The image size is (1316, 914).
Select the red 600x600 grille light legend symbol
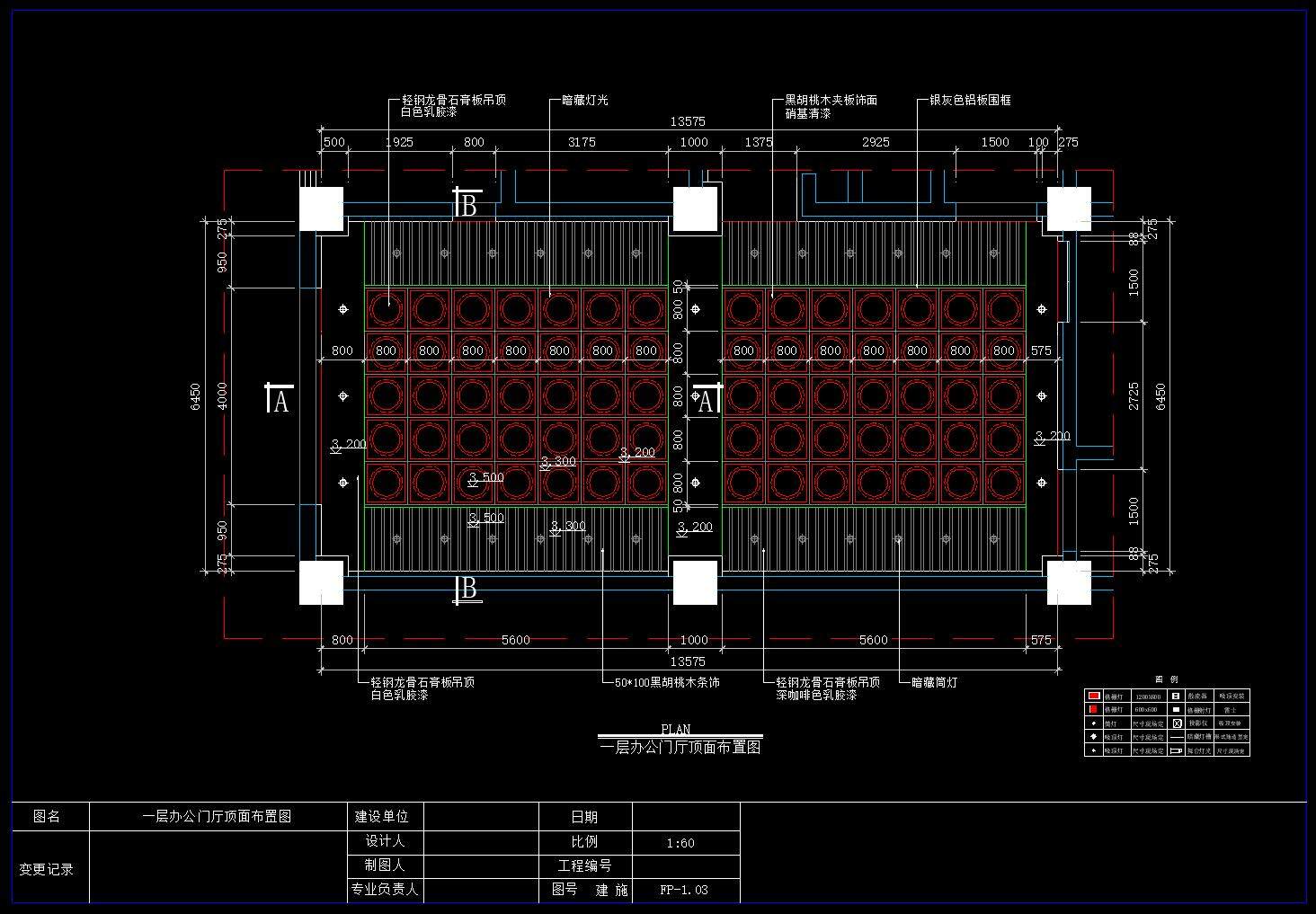[x=1093, y=709]
